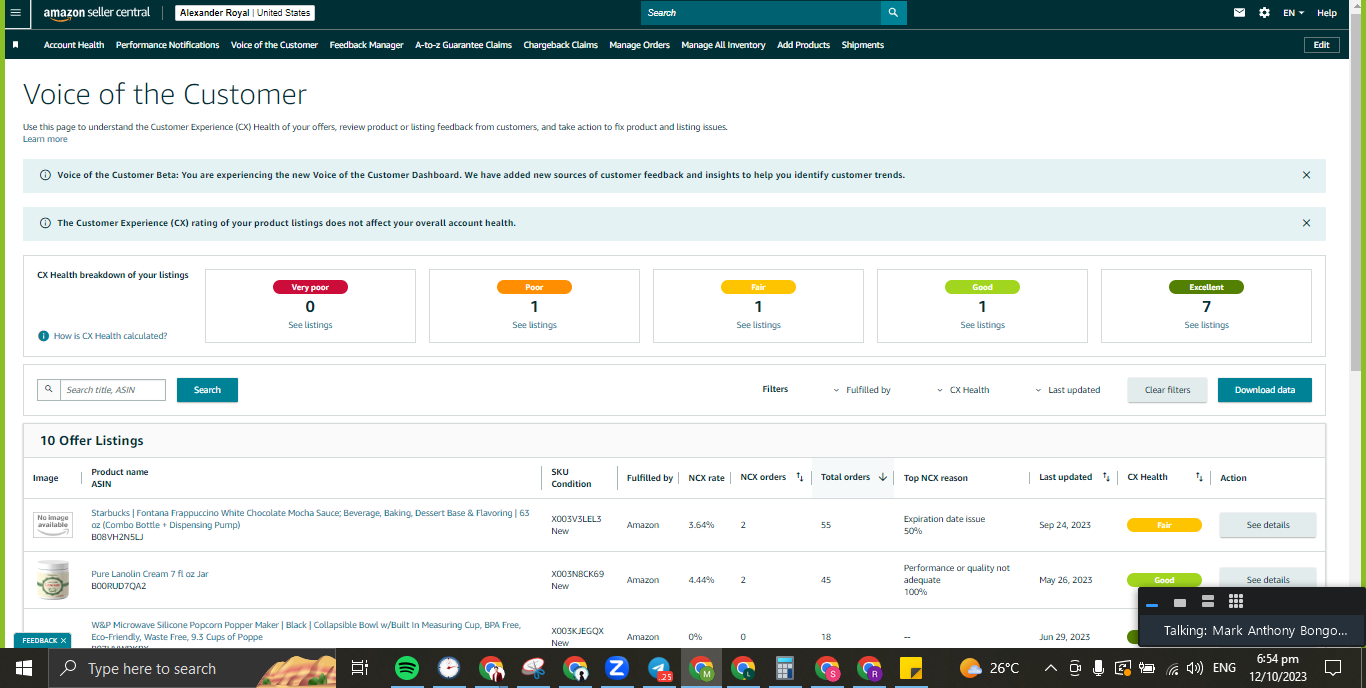The image size is (1366, 688).
Task: Click the yellow Fair badge in Starbucks row
Action: pyautogui.click(x=1164, y=525)
